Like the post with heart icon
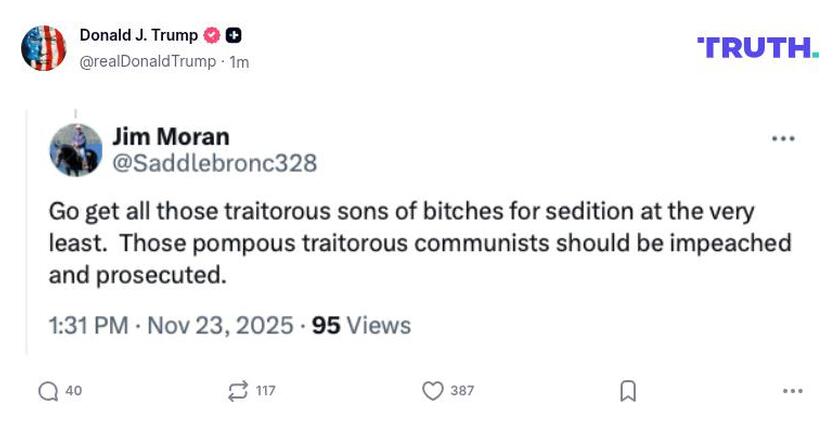 pos(432,390)
